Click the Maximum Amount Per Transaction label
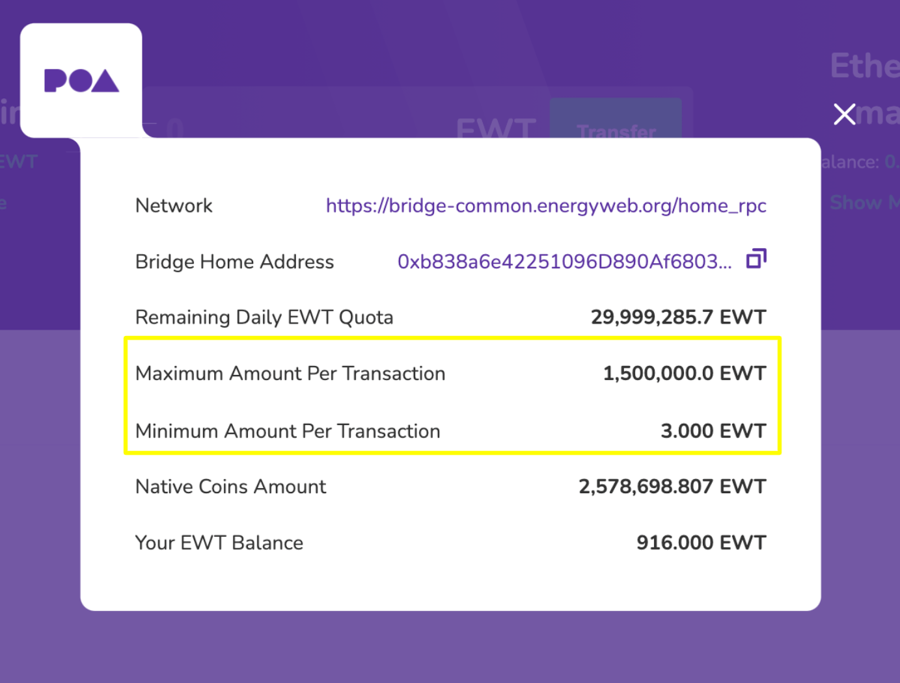The height and width of the screenshot is (683, 900). pos(290,374)
